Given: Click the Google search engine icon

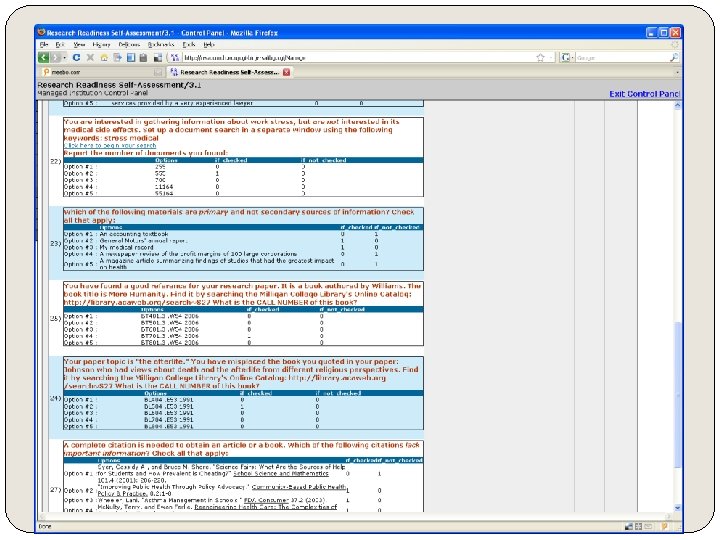Looking at the screenshot, I should (x=565, y=57).
